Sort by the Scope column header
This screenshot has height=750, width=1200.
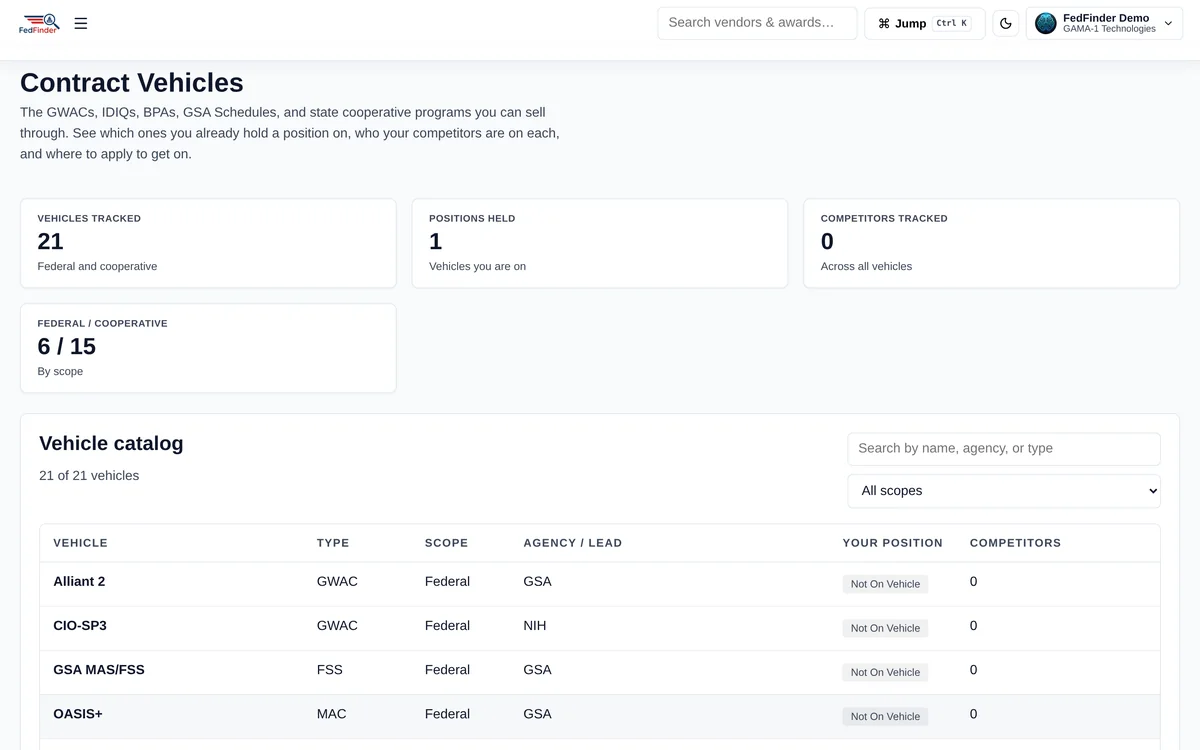tap(446, 543)
